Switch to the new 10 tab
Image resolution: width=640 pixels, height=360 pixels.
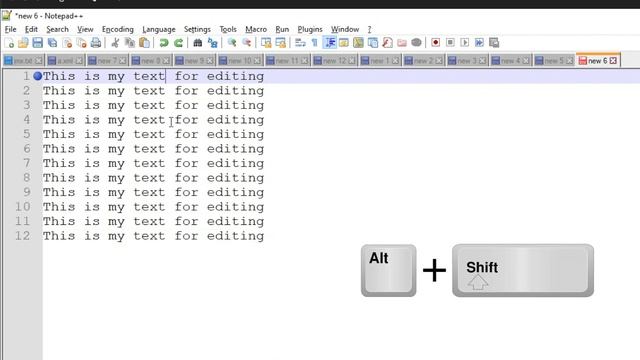(x=240, y=60)
